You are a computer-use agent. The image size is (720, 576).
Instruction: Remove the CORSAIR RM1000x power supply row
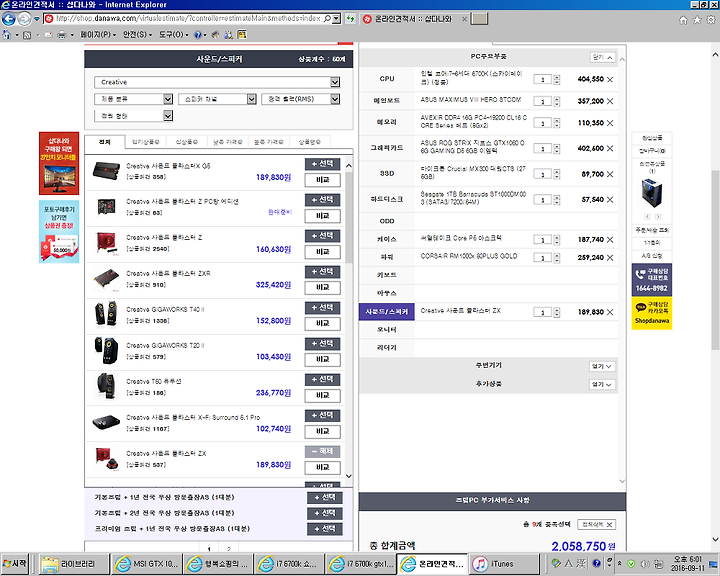tap(610, 258)
